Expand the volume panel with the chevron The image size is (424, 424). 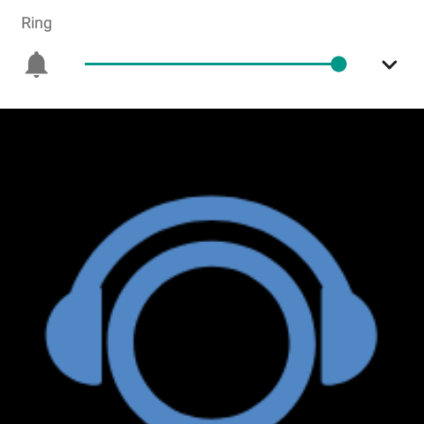pyautogui.click(x=389, y=64)
